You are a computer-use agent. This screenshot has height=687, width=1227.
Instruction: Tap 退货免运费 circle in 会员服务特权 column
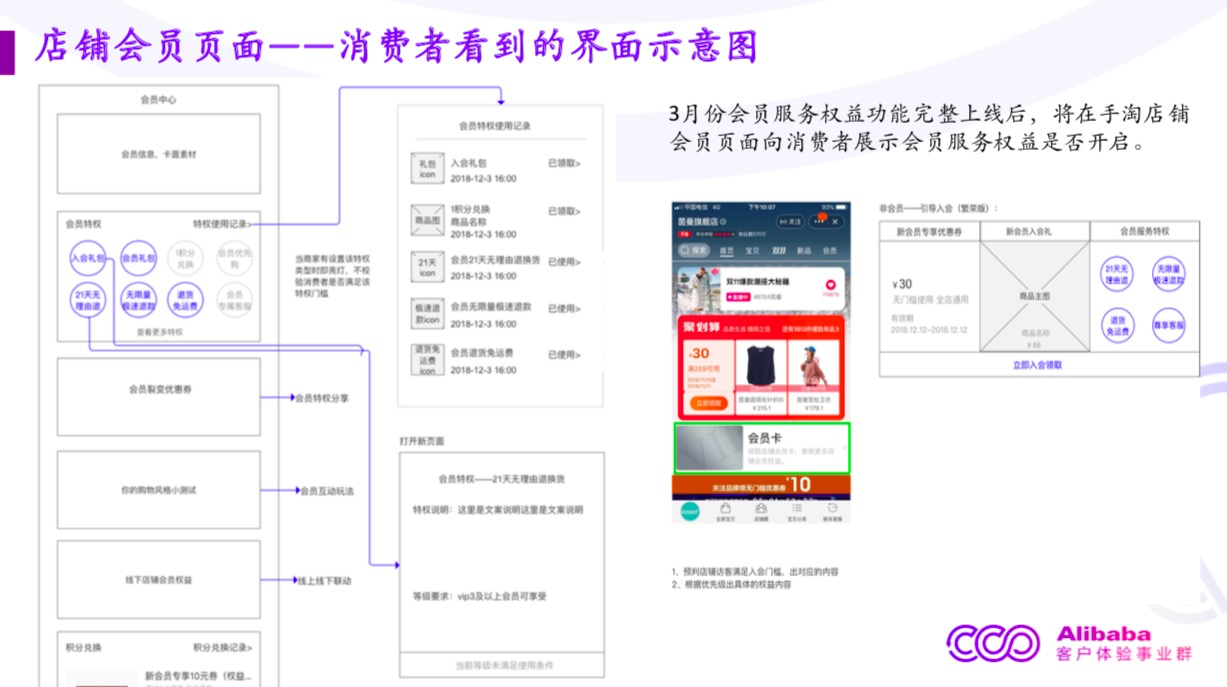pyautogui.click(x=1117, y=326)
